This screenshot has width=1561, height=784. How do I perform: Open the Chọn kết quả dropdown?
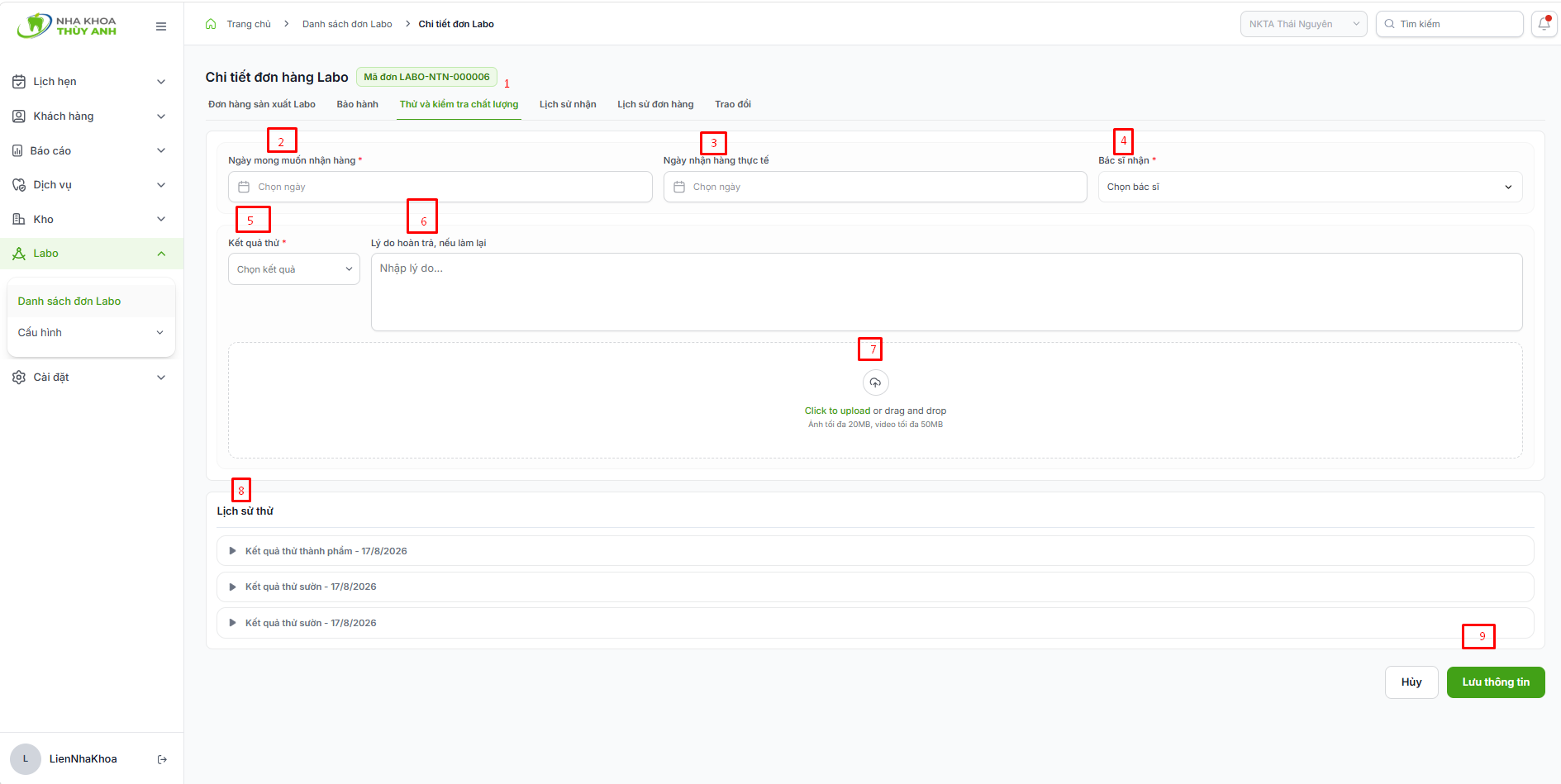point(294,269)
